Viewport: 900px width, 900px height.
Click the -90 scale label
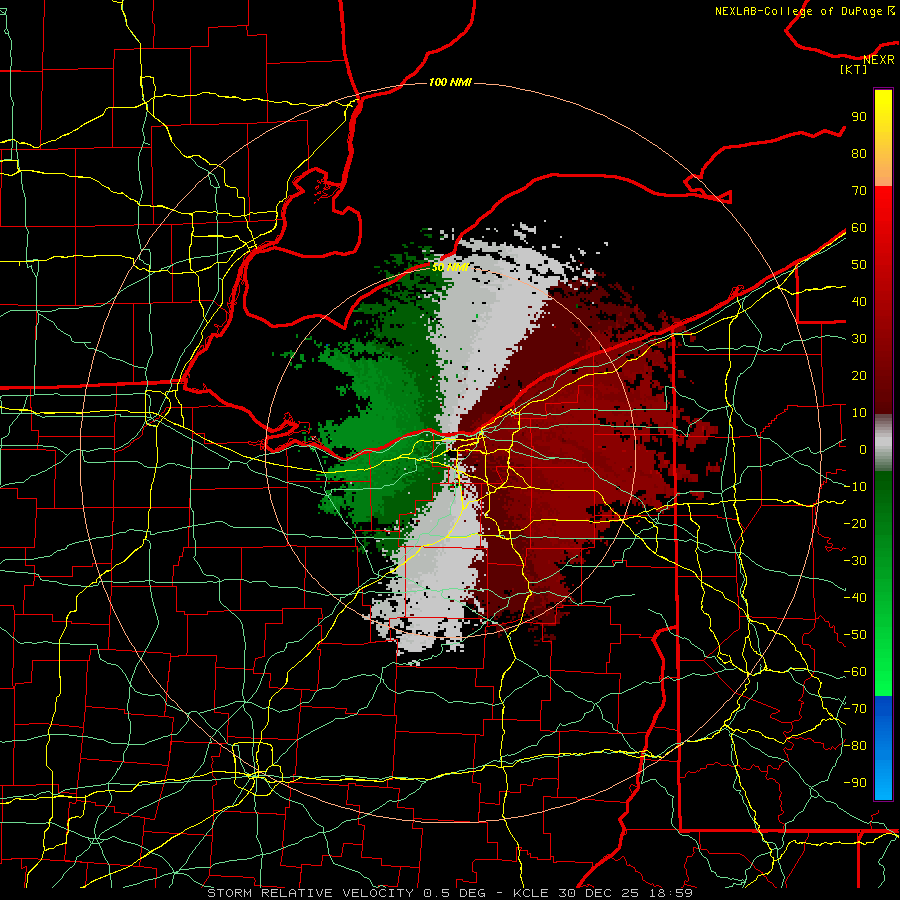pos(855,783)
